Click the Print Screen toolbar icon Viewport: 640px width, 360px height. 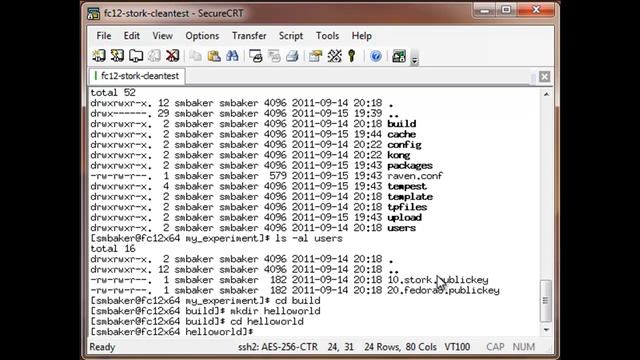(x=256, y=56)
